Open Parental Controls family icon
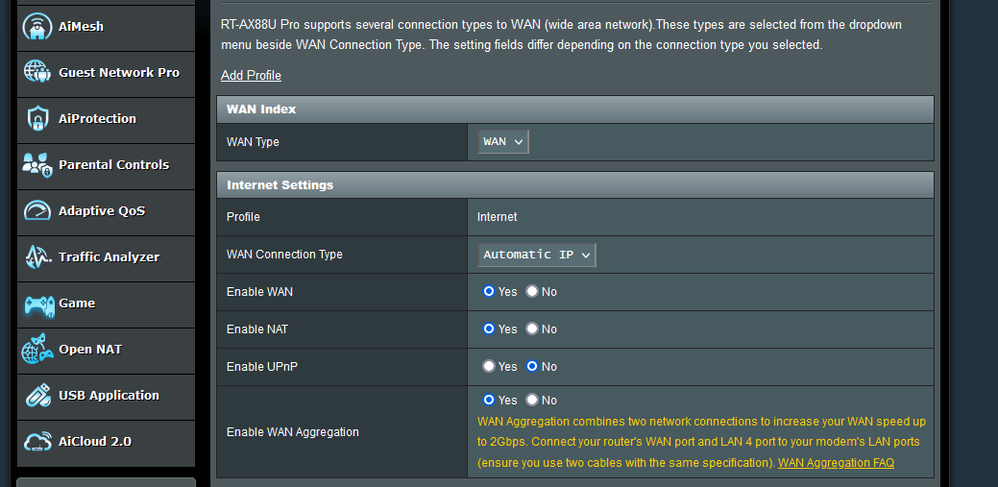998x487 pixels. (37, 165)
